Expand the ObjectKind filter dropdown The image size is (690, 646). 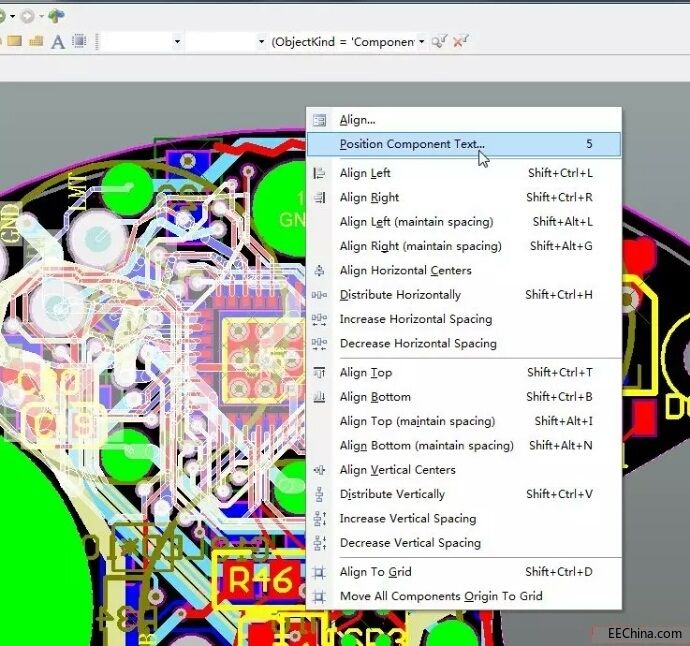[x=422, y=42]
